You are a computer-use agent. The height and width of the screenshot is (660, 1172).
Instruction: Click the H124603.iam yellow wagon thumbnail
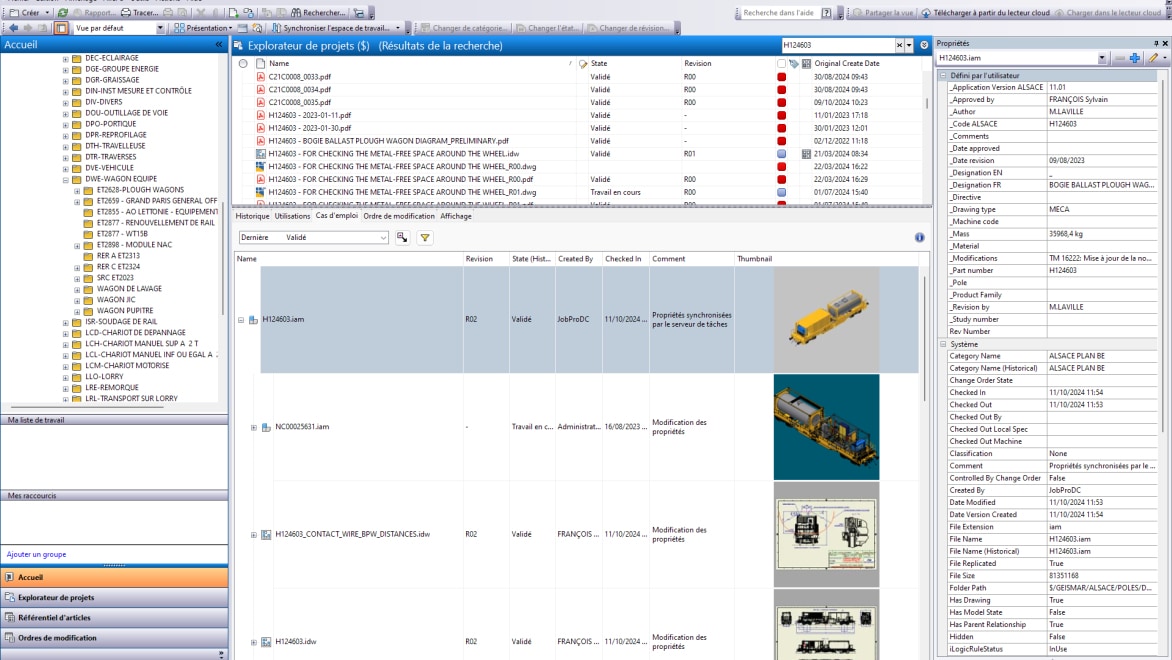pyautogui.click(x=826, y=319)
